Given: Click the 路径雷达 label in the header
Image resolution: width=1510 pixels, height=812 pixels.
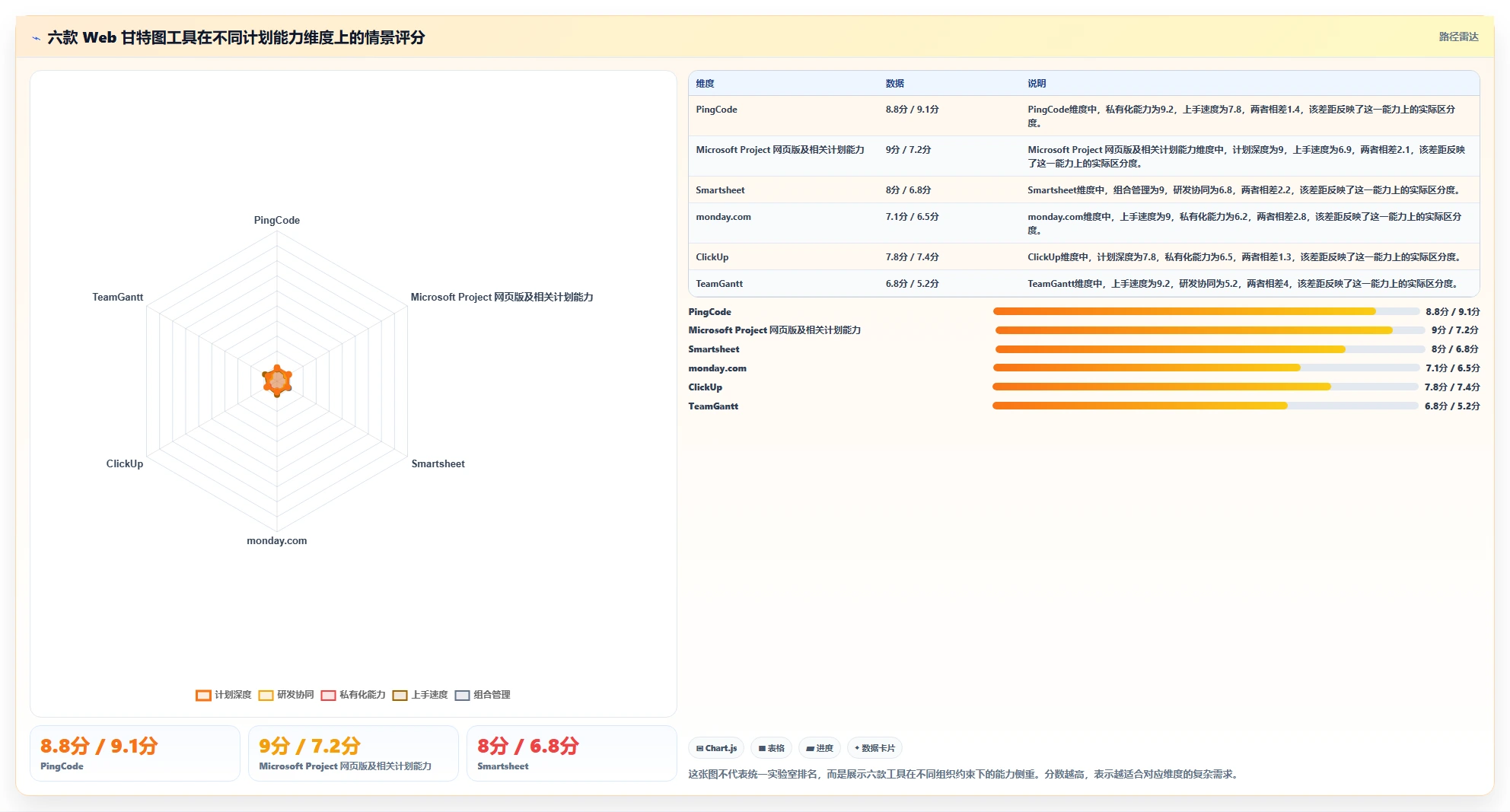Looking at the screenshot, I should 1458,37.
